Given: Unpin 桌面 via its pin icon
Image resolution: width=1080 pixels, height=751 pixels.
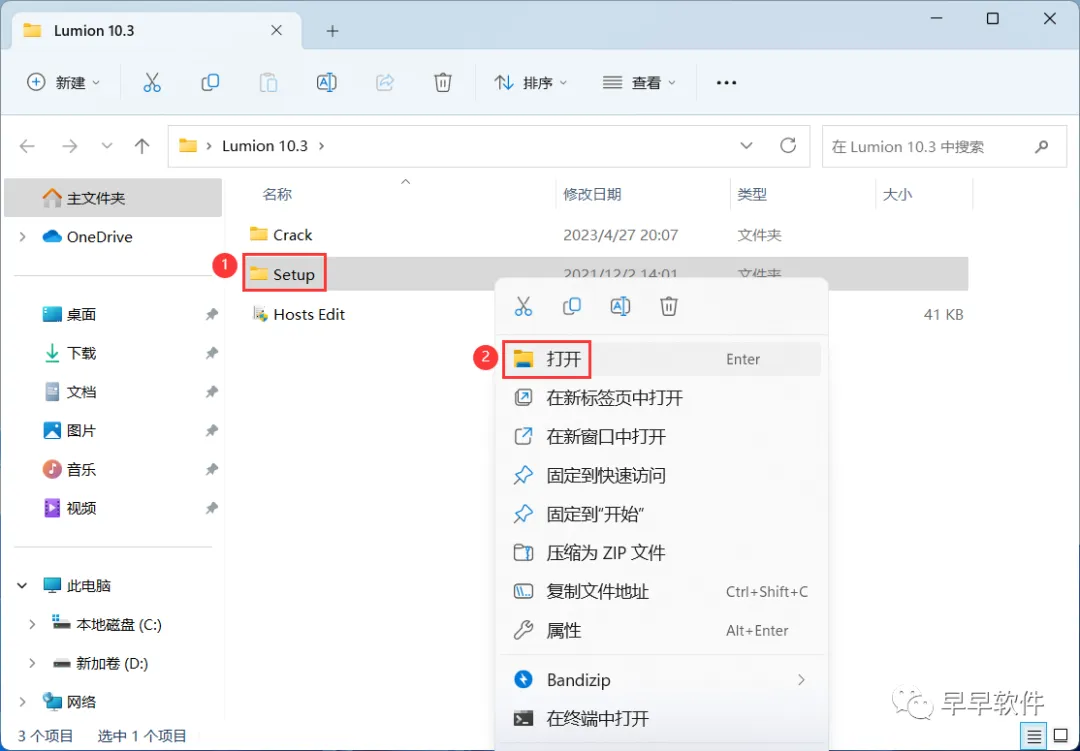Looking at the screenshot, I should pos(211,314).
